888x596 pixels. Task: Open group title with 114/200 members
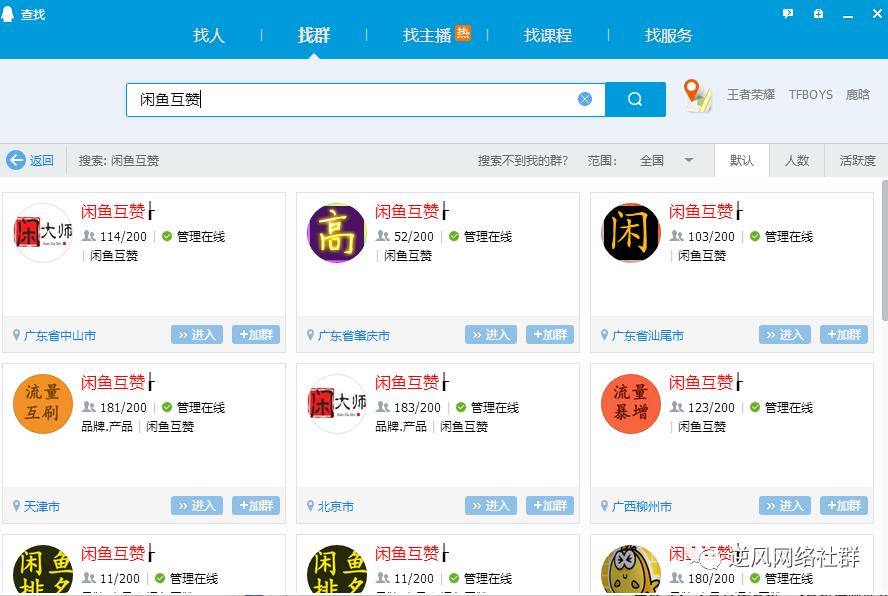coord(117,211)
